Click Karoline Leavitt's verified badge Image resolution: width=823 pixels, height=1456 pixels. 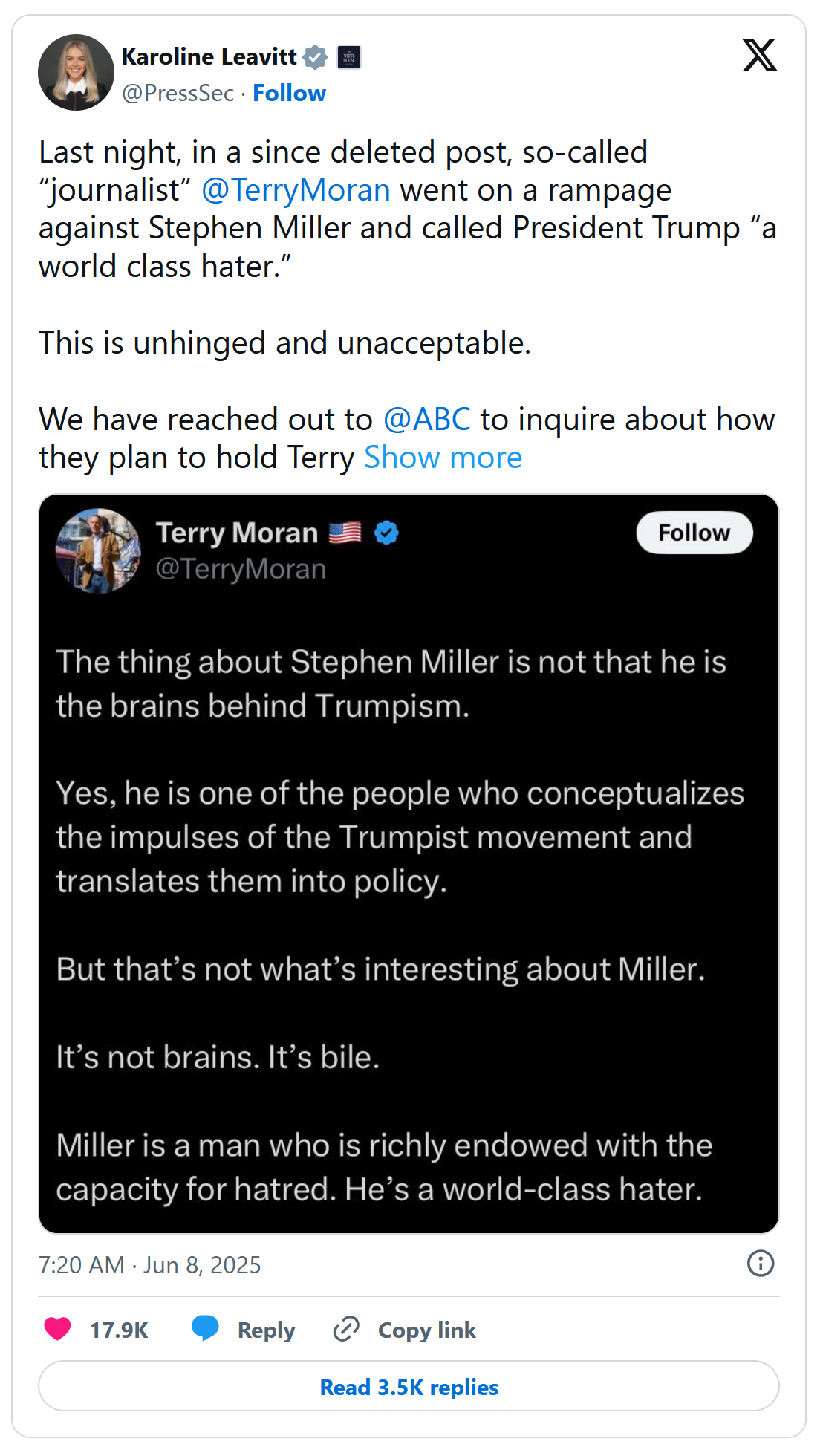click(x=316, y=57)
